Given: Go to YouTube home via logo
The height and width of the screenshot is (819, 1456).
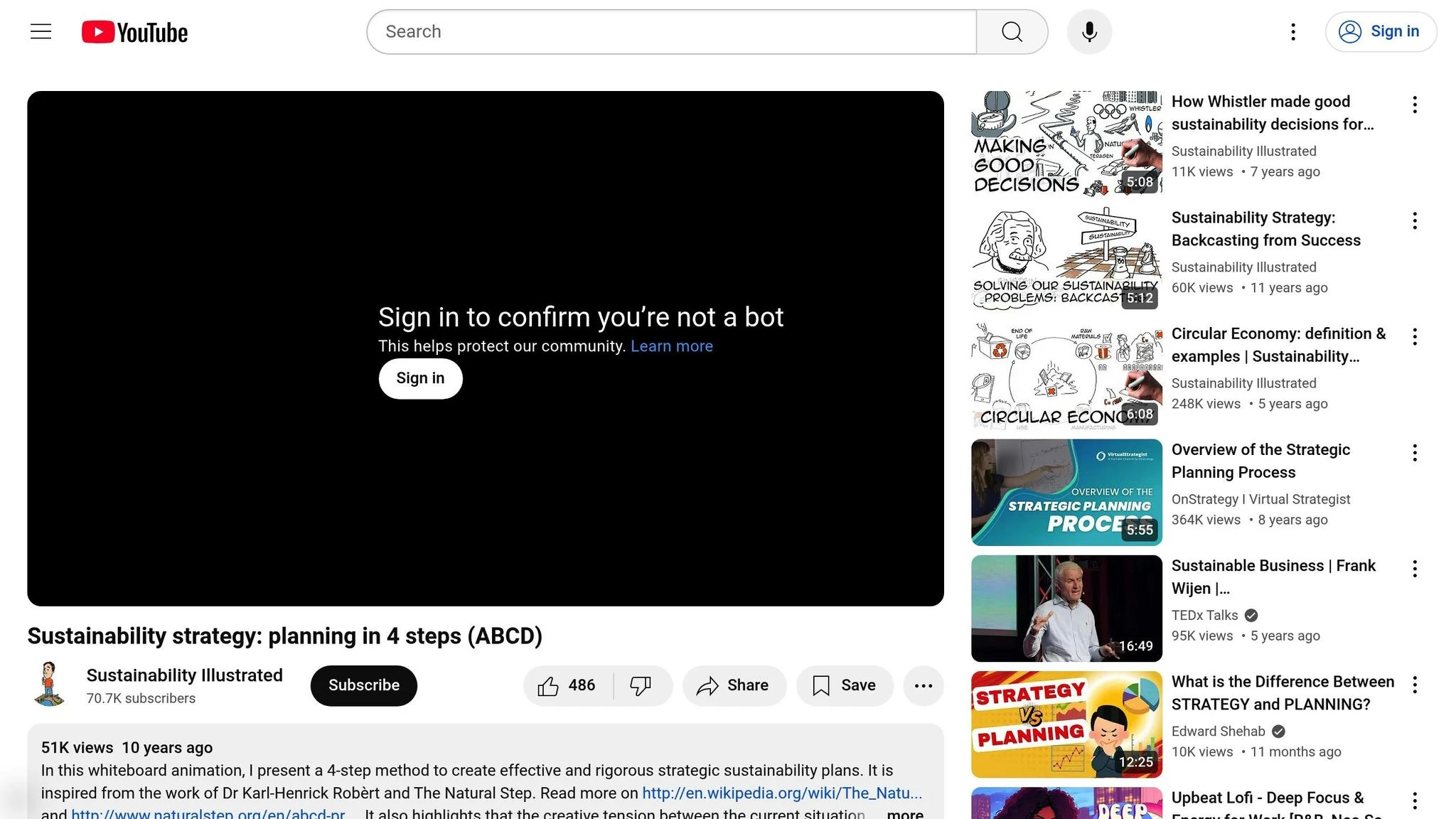Looking at the screenshot, I should point(134,32).
